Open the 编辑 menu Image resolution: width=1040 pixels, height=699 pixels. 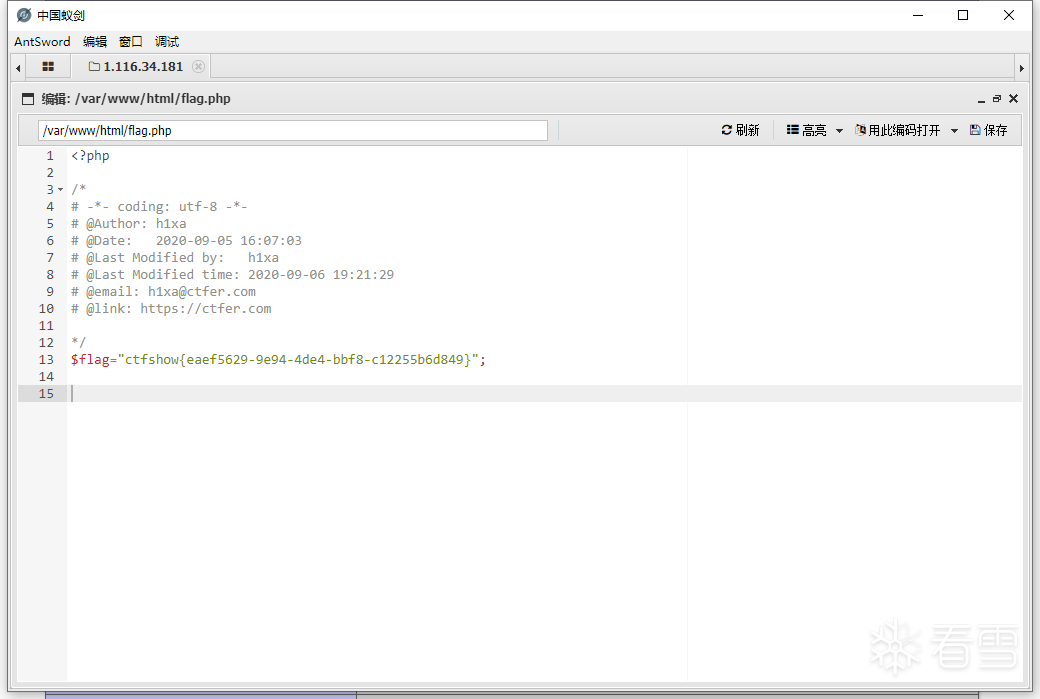(x=95, y=42)
